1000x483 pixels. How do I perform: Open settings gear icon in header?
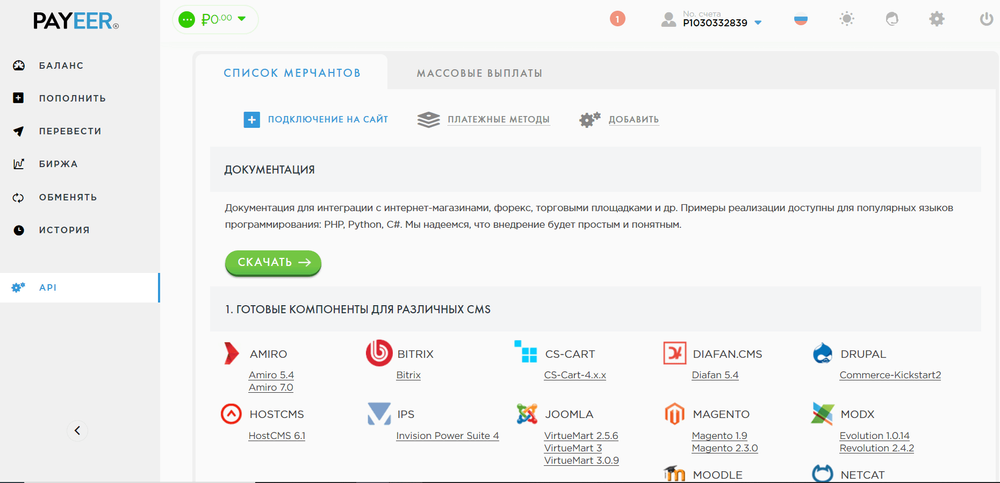pos(936,19)
